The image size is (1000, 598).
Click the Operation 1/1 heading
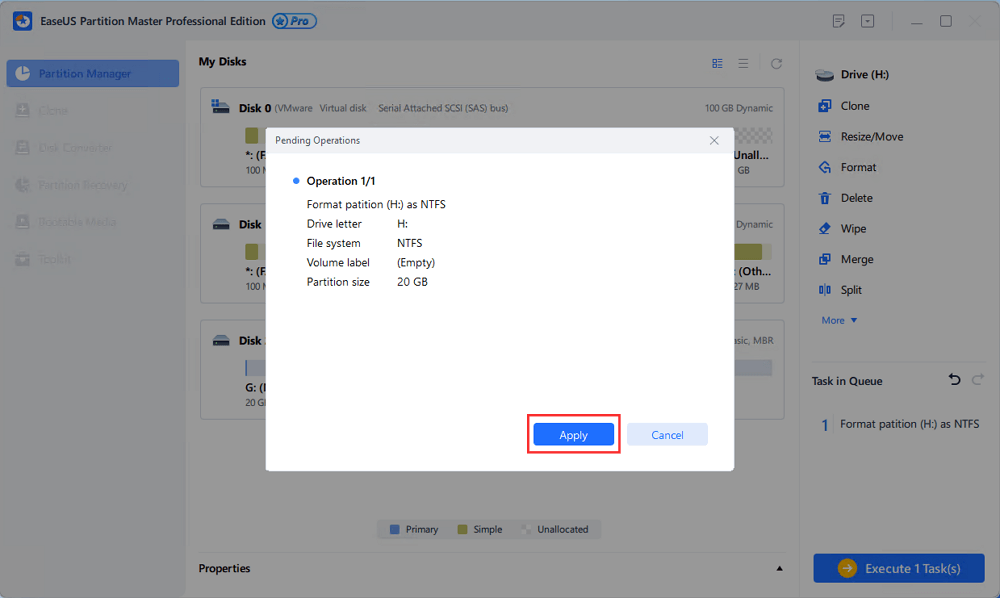[x=341, y=181]
